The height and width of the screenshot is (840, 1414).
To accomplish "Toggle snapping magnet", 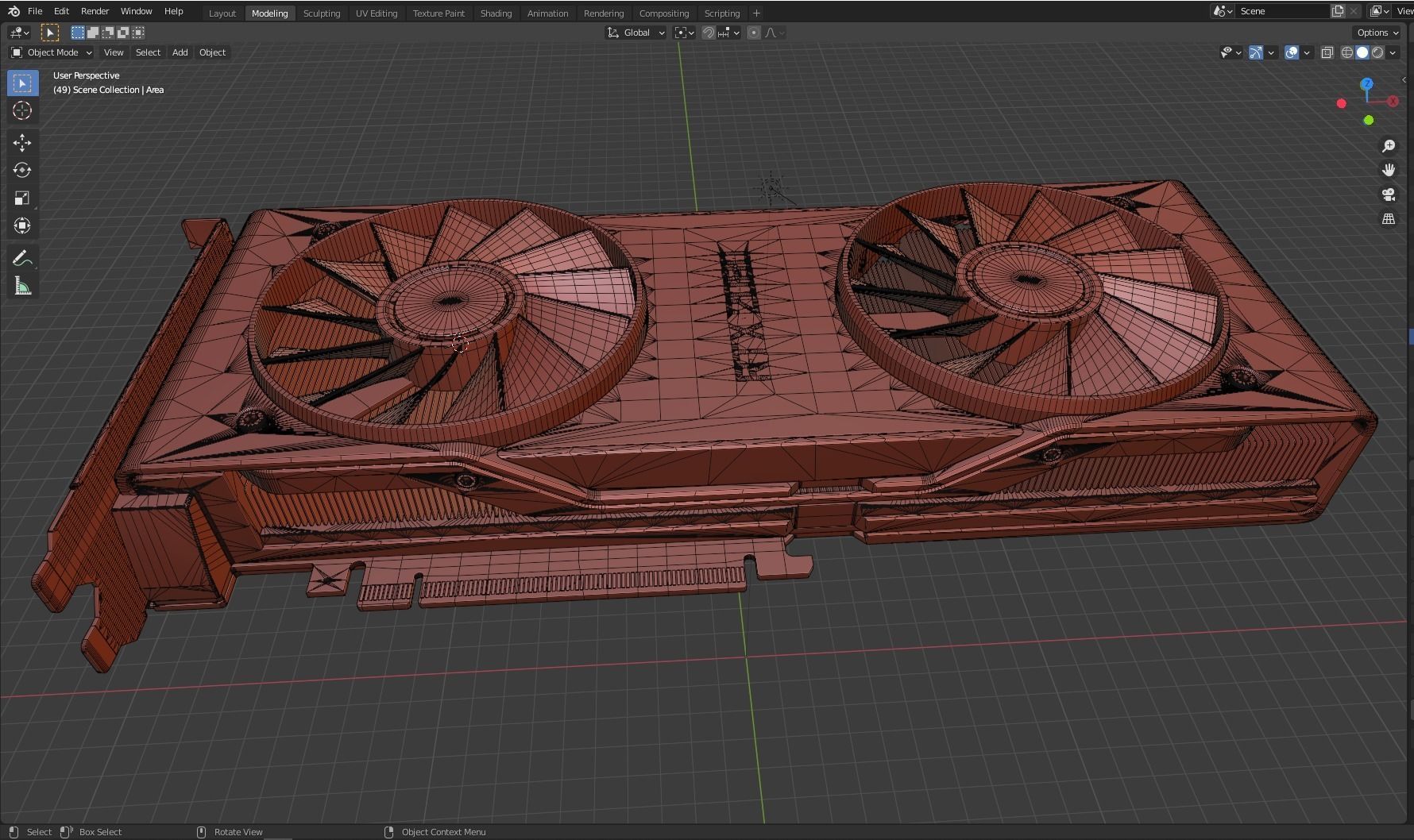I will [709, 33].
